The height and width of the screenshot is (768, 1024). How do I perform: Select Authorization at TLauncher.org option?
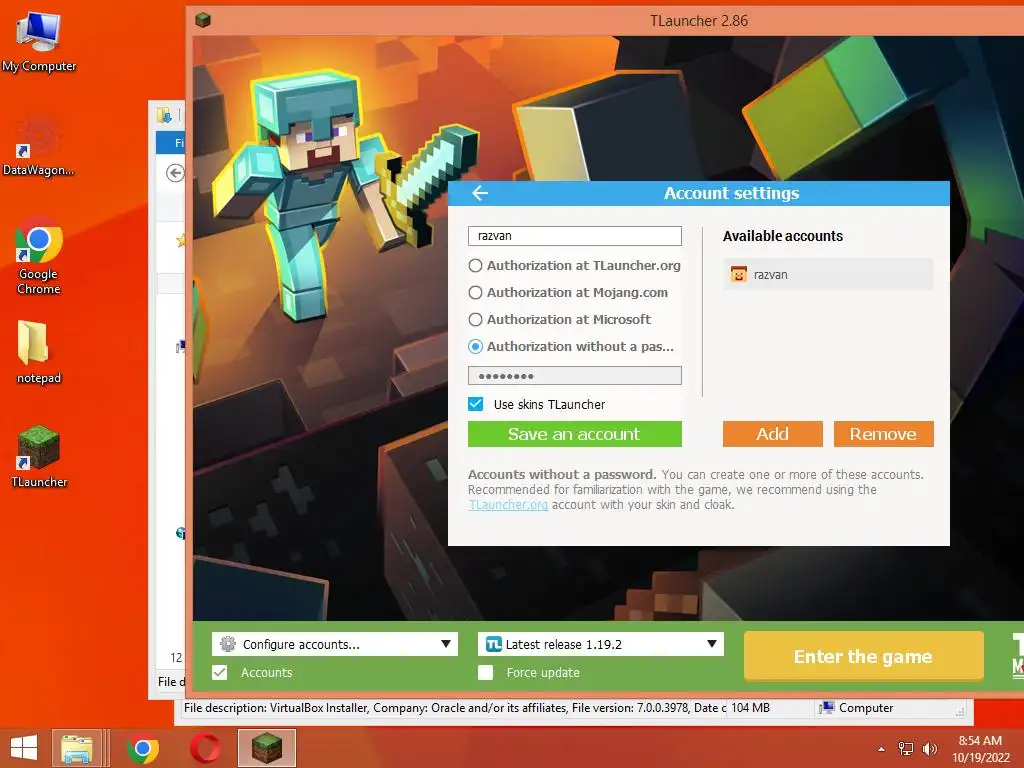coord(575,265)
